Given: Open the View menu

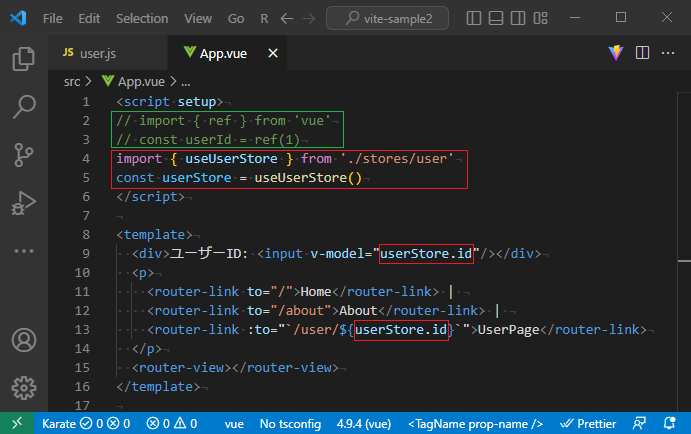Looking at the screenshot, I should (198, 19).
